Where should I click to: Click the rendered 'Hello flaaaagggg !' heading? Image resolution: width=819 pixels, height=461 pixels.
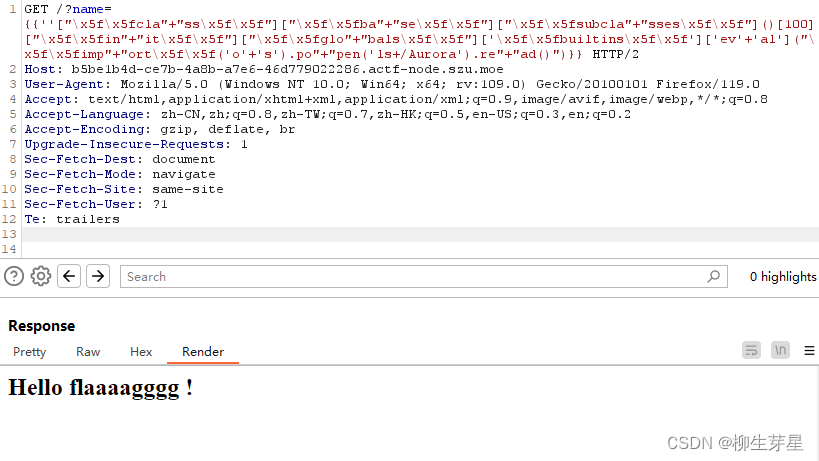click(100, 388)
